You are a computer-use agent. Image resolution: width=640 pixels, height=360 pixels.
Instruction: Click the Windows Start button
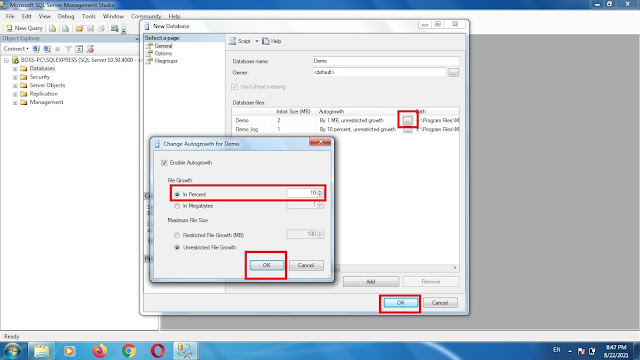pyautogui.click(x=12, y=351)
